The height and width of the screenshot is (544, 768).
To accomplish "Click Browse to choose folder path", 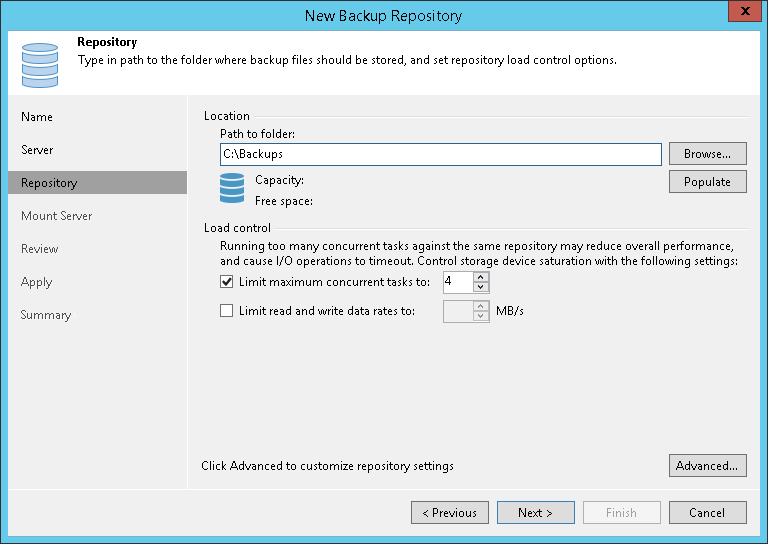I will click(707, 154).
